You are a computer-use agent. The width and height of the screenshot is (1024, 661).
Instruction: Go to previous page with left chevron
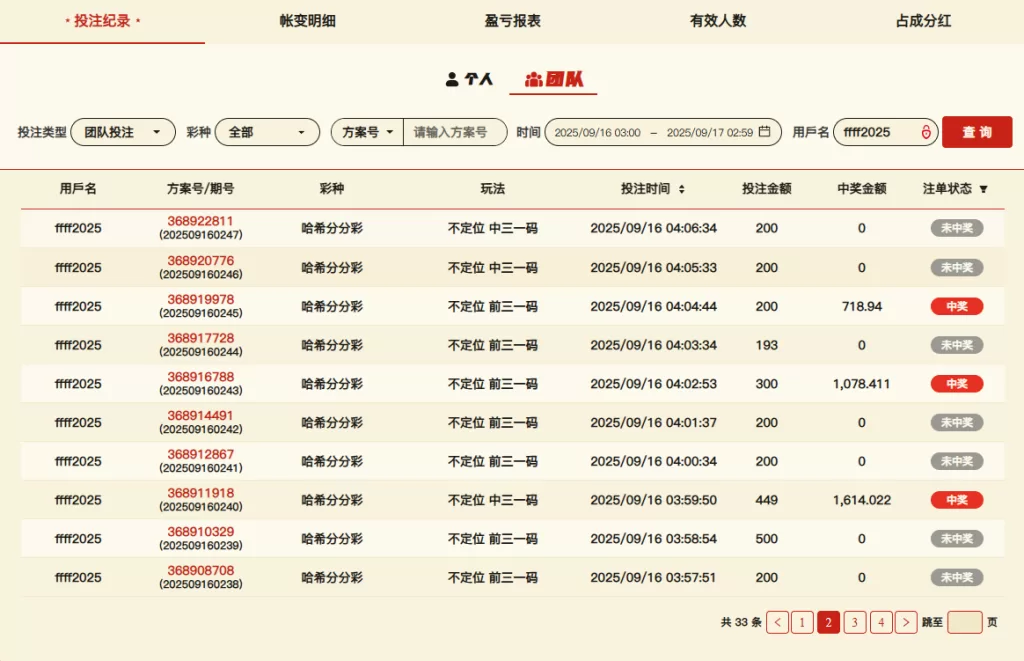tap(777, 622)
